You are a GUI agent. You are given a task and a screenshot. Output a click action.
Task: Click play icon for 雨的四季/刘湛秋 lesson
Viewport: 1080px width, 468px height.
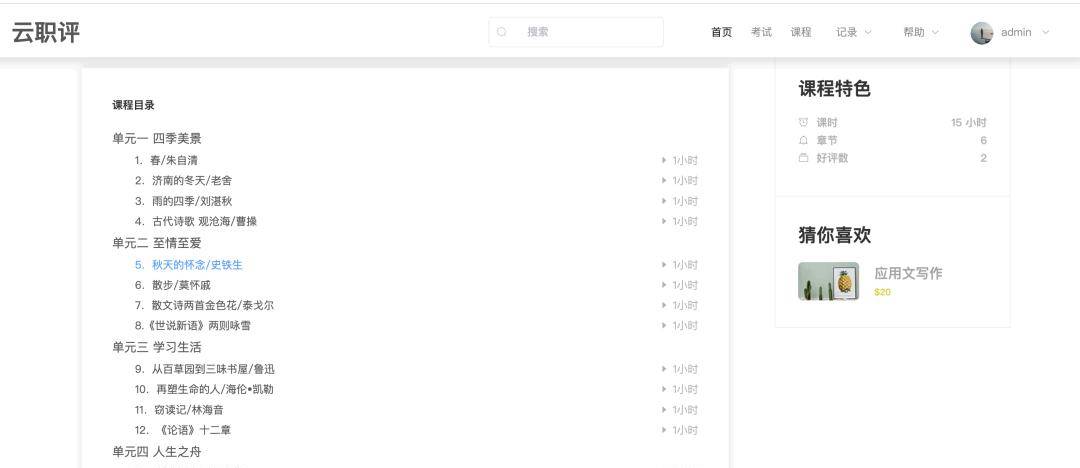pyautogui.click(x=664, y=201)
